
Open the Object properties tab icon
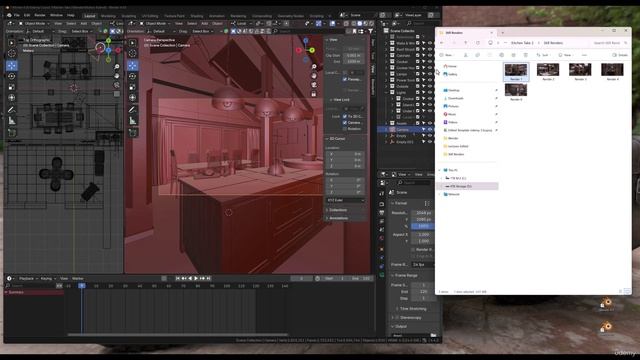(x=382, y=249)
